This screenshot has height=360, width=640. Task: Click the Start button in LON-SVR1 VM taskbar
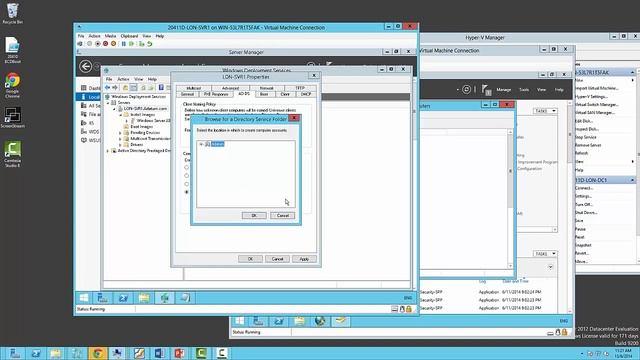(x=84, y=298)
